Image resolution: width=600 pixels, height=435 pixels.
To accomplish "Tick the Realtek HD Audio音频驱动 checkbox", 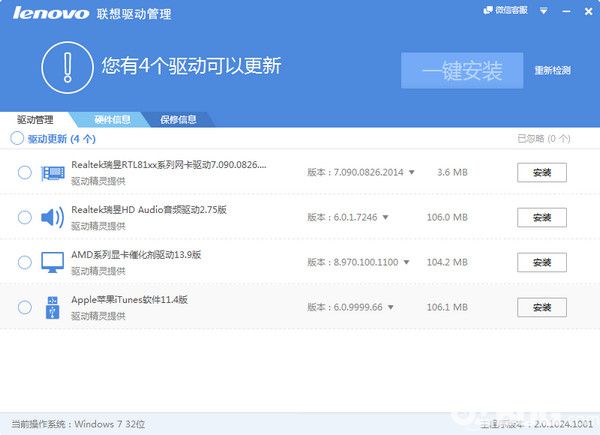I will coord(25,217).
